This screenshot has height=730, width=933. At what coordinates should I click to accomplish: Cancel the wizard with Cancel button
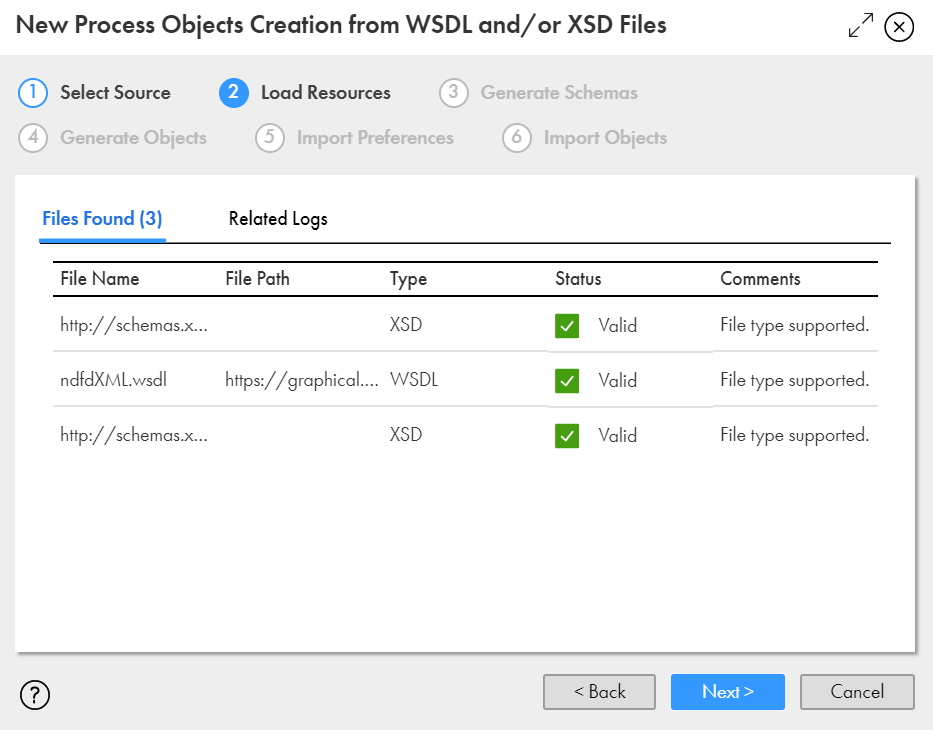coord(857,692)
